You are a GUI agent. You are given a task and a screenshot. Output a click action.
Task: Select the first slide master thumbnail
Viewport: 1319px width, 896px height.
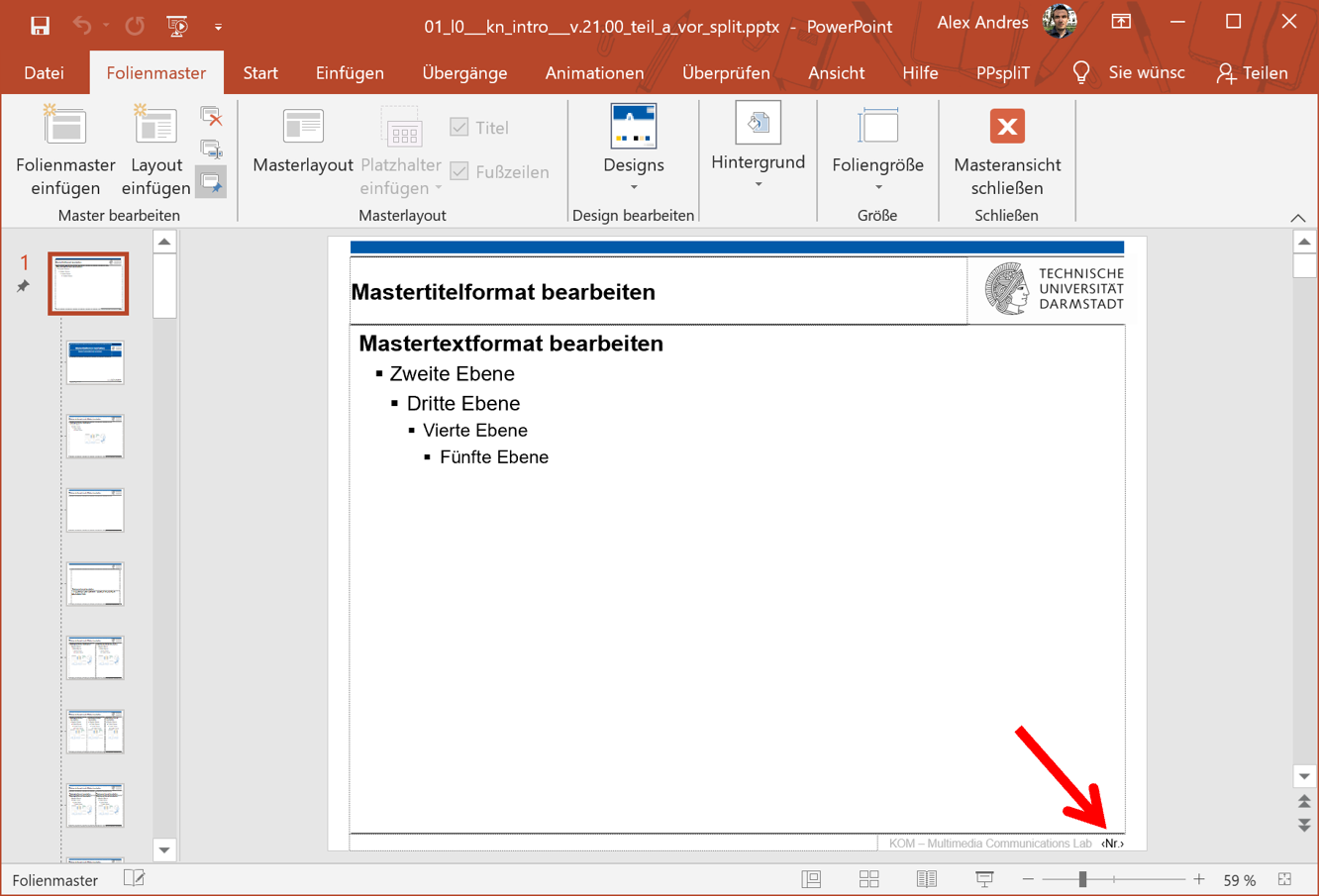(x=87, y=283)
